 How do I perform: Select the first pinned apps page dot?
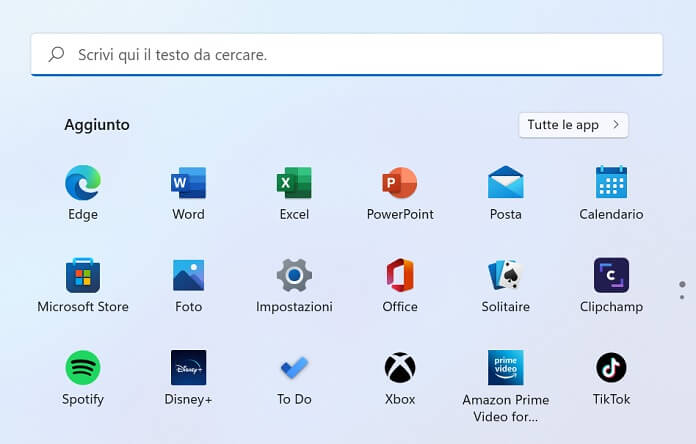682,284
